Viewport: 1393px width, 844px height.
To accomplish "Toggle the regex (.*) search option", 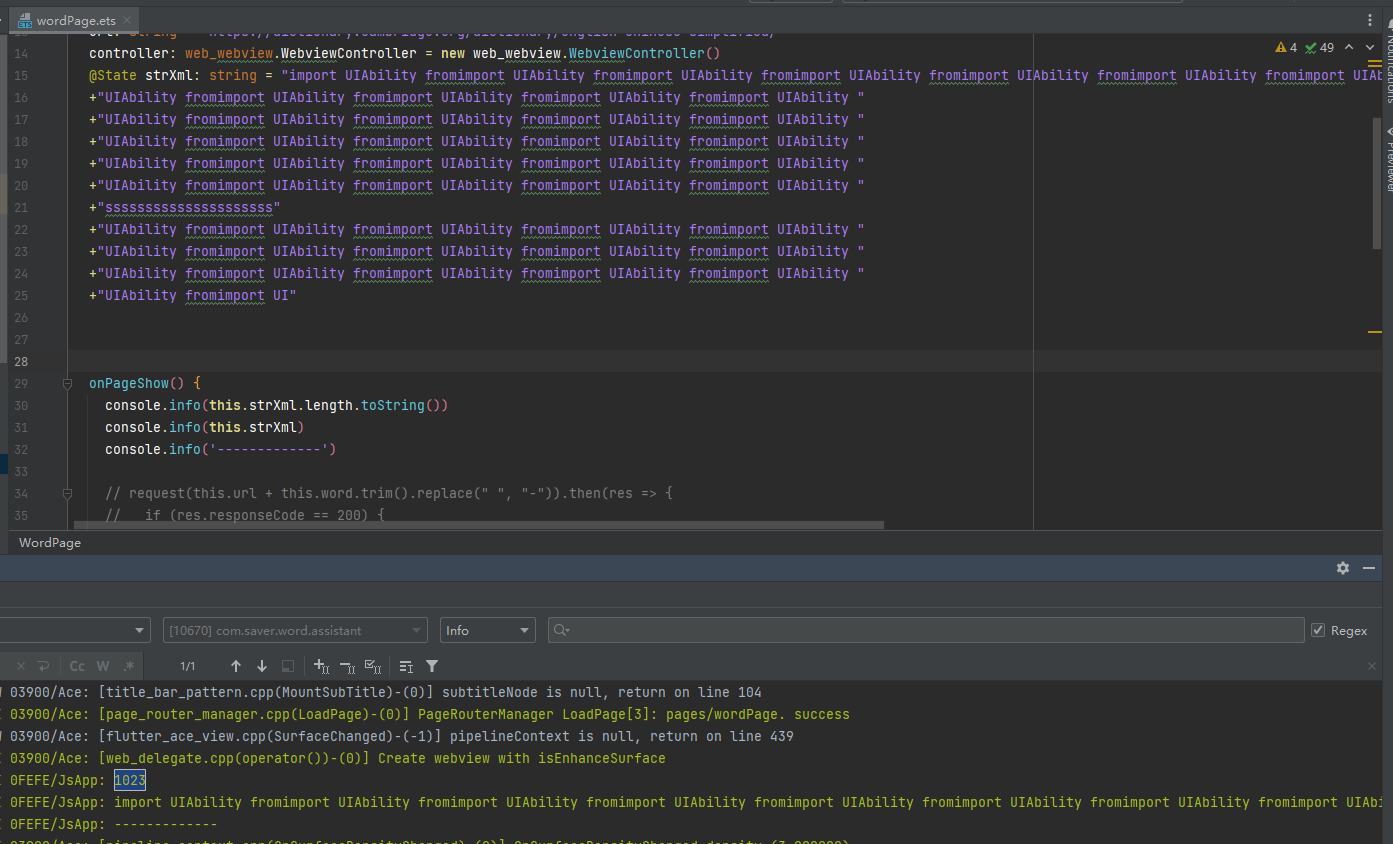I will coord(129,666).
